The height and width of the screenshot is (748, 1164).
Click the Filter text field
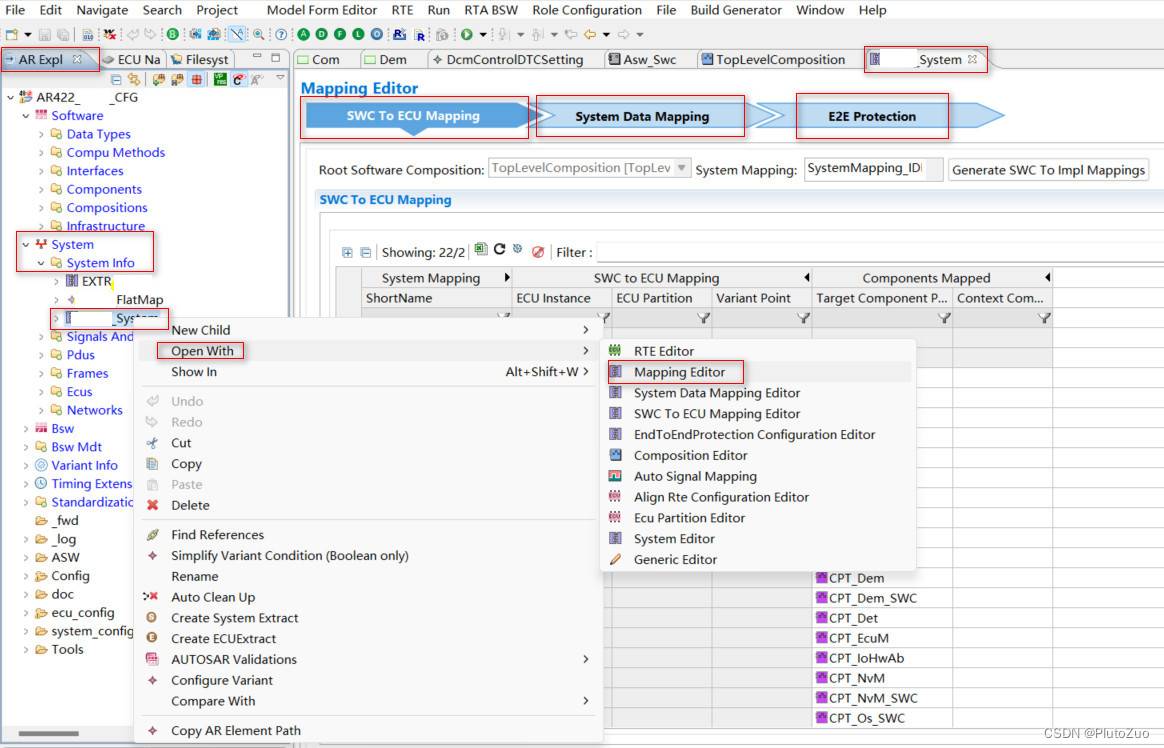[880, 252]
